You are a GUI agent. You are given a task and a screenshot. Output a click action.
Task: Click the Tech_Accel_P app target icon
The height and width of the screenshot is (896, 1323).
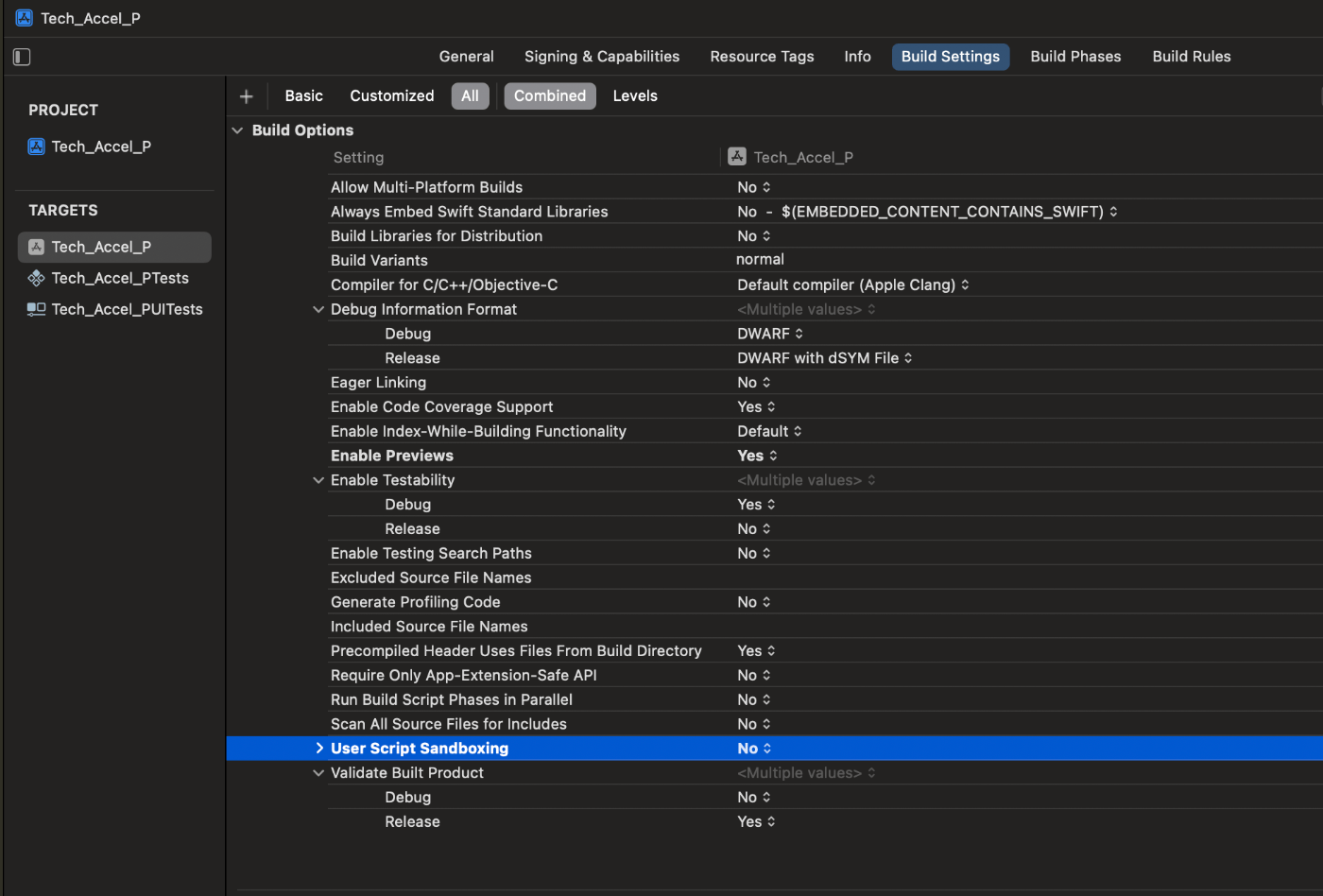click(36, 247)
